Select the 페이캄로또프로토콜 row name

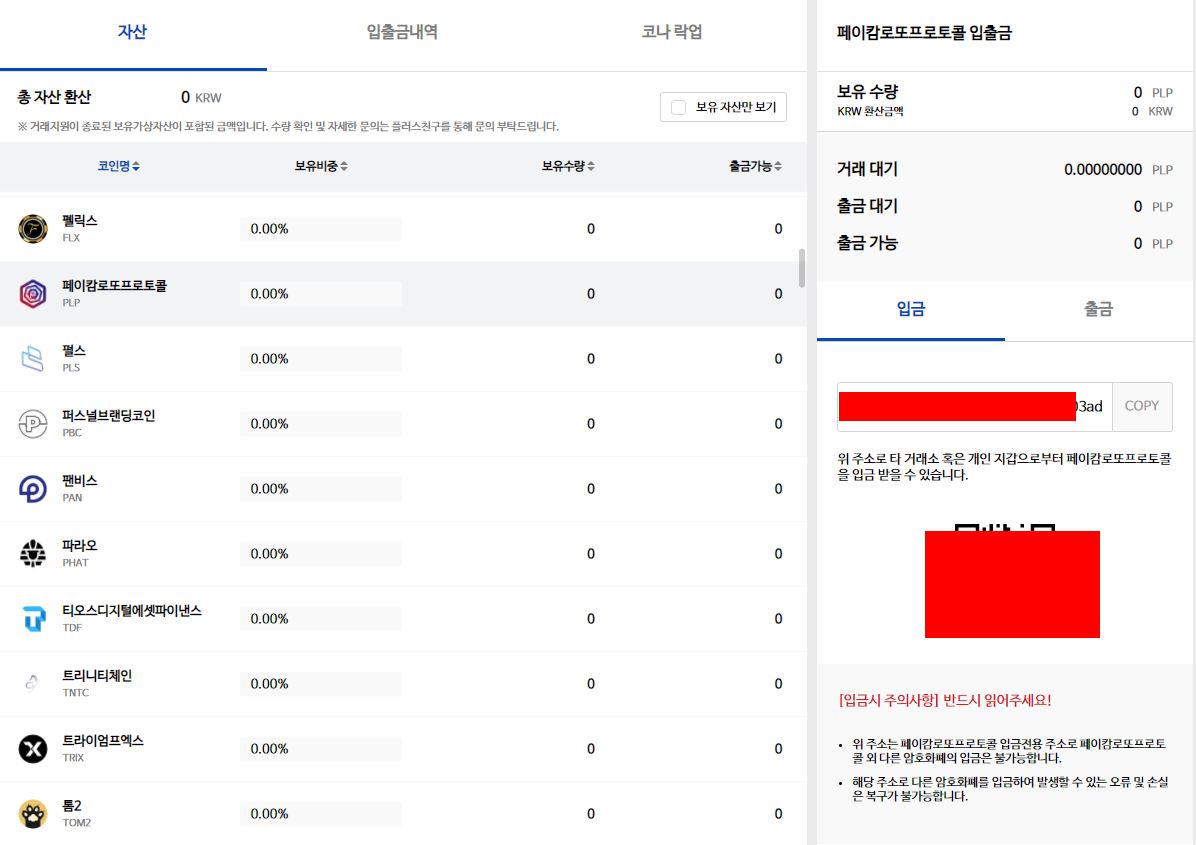pos(114,286)
